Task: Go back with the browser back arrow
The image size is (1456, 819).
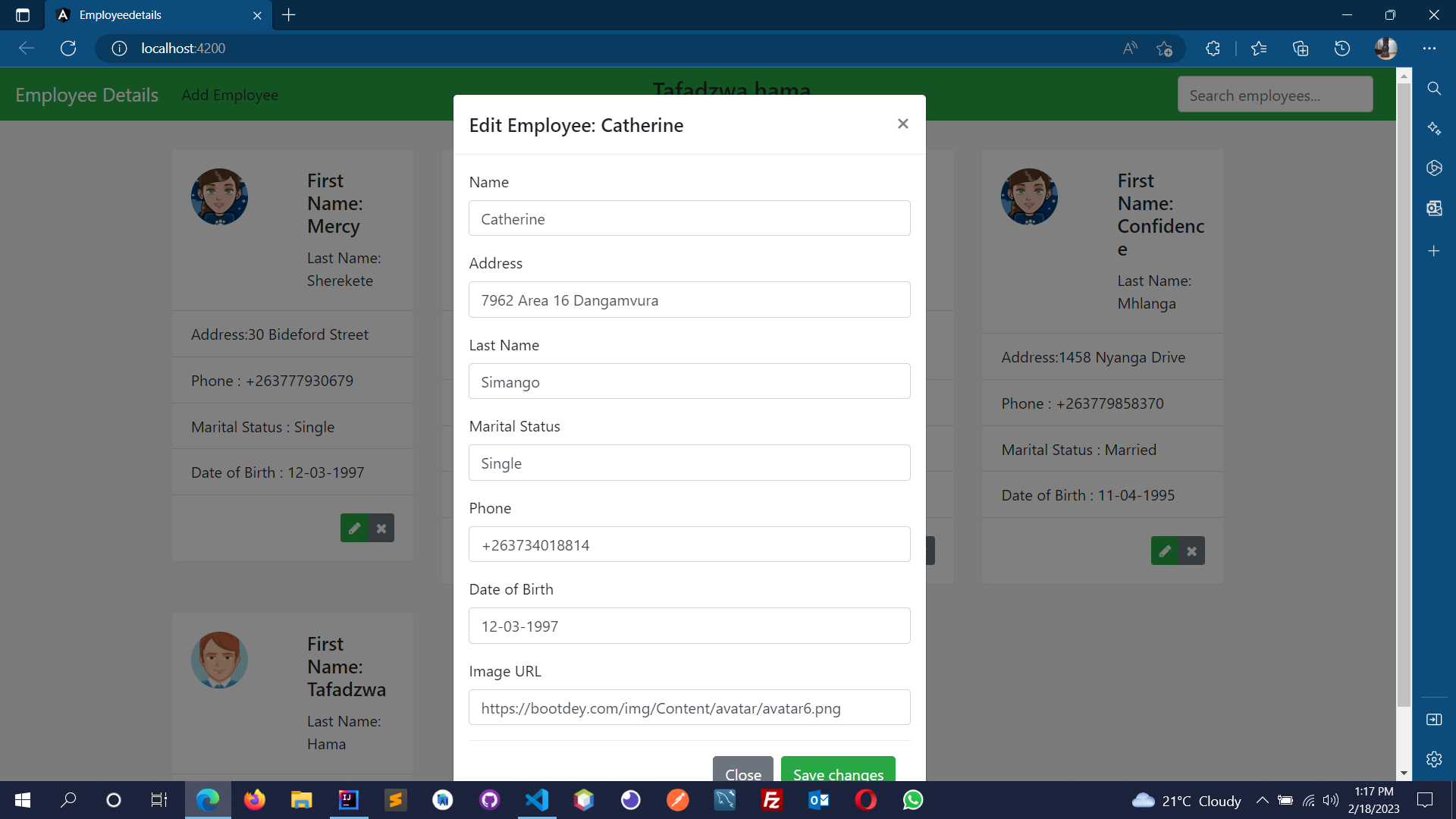Action: pyautogui.click(x=27, y=49)
